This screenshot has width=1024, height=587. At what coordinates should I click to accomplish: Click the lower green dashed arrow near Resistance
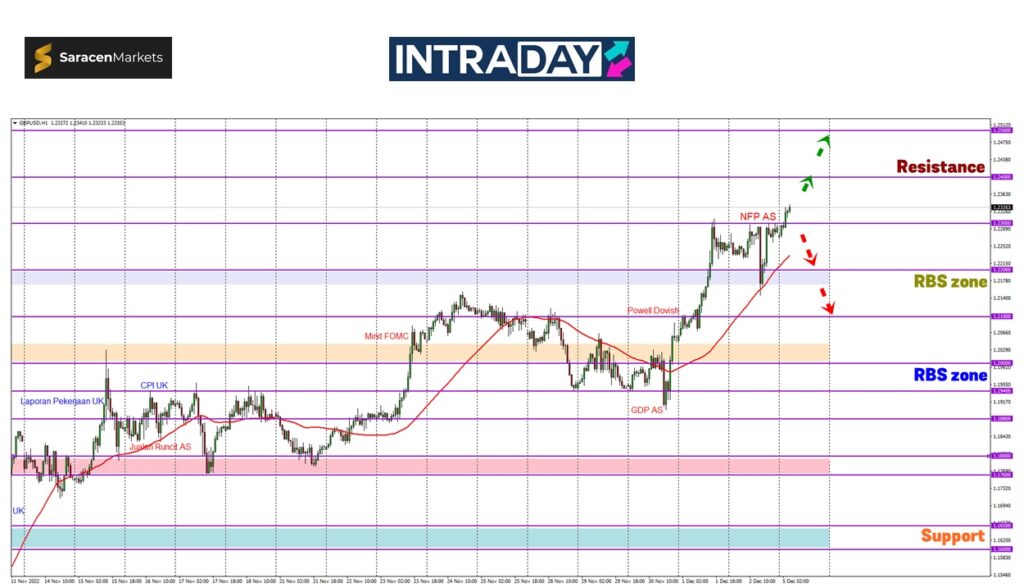[x=806, y=184]
